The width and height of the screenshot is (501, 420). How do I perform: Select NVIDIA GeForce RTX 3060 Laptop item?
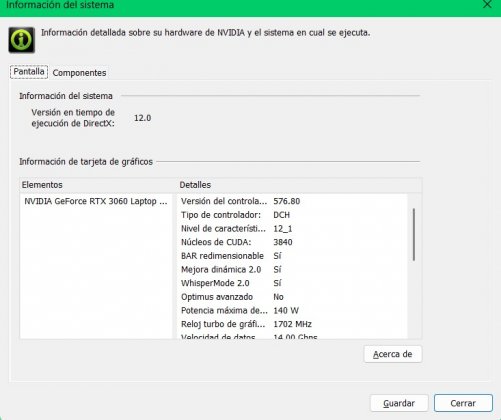pos(96,201)
